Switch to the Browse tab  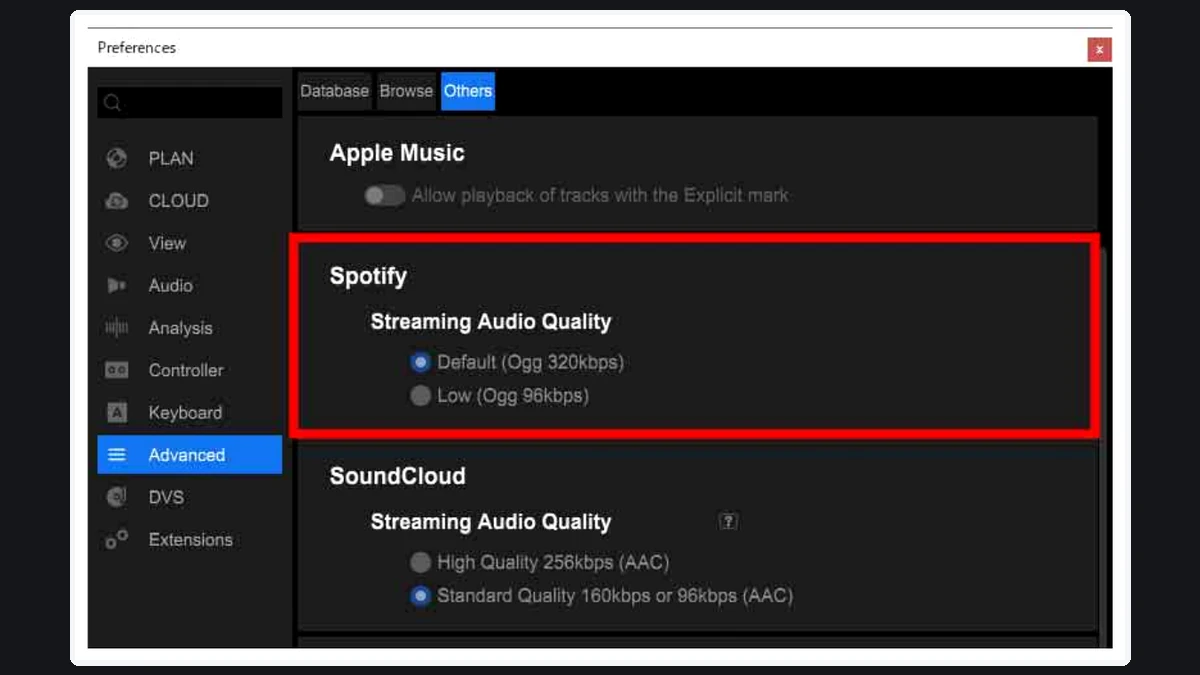[x=406, y=91]
